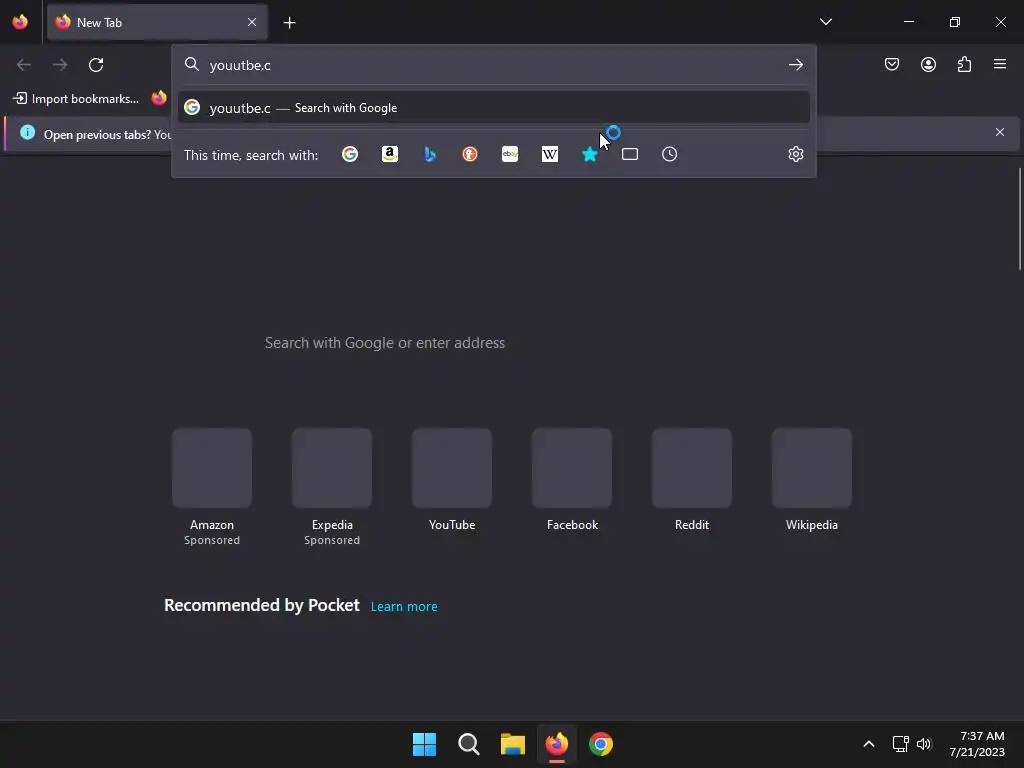Search this time with Bing icon
Viewport: 1024px width, 768px height.
tap(430, 154)
